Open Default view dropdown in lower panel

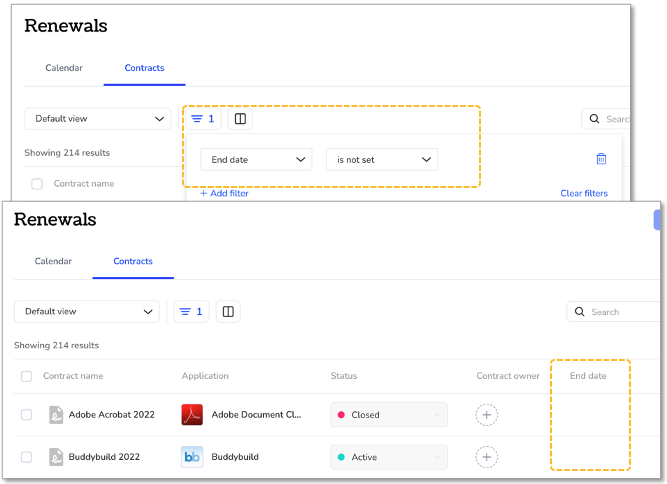[87, 312]
